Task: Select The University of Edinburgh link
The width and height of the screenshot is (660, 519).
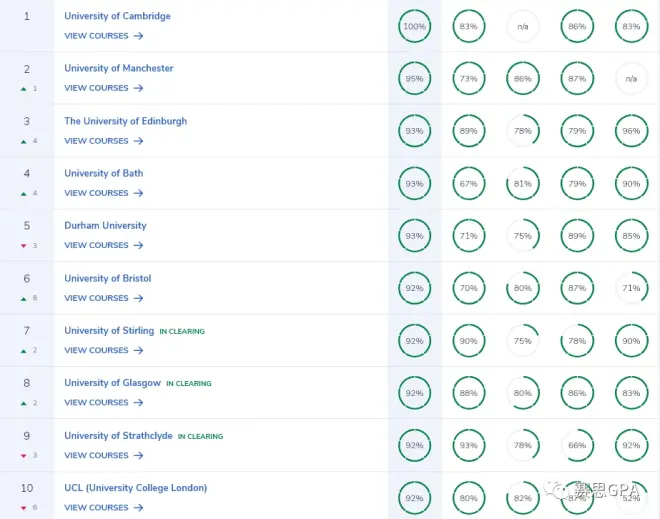Action: tap(125, 121)
